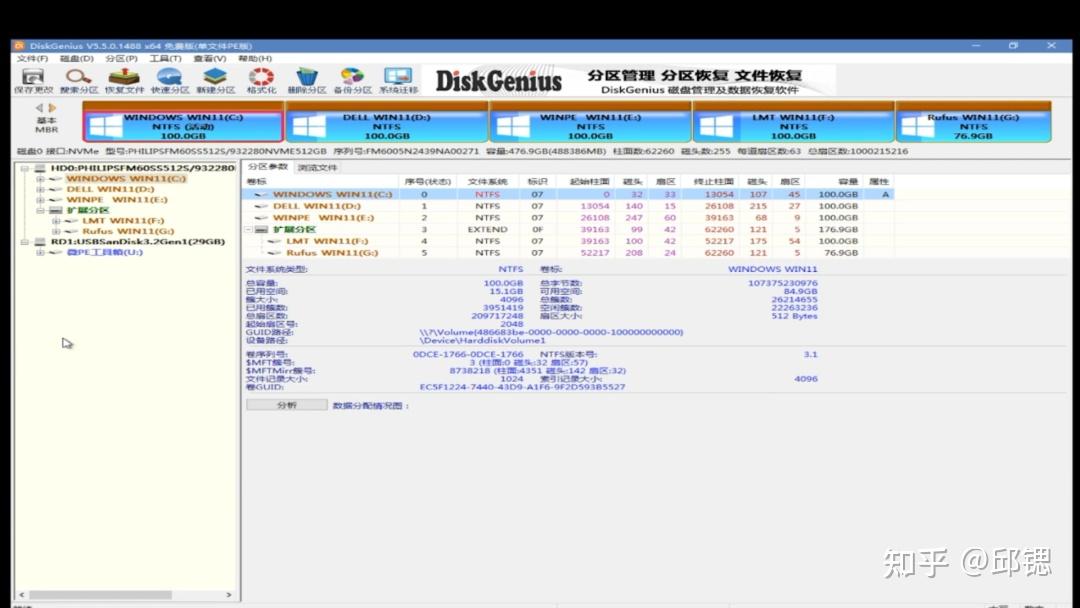
Task: Select WINPE WIN11(E:) row in partition table
Action: (568, 218)
